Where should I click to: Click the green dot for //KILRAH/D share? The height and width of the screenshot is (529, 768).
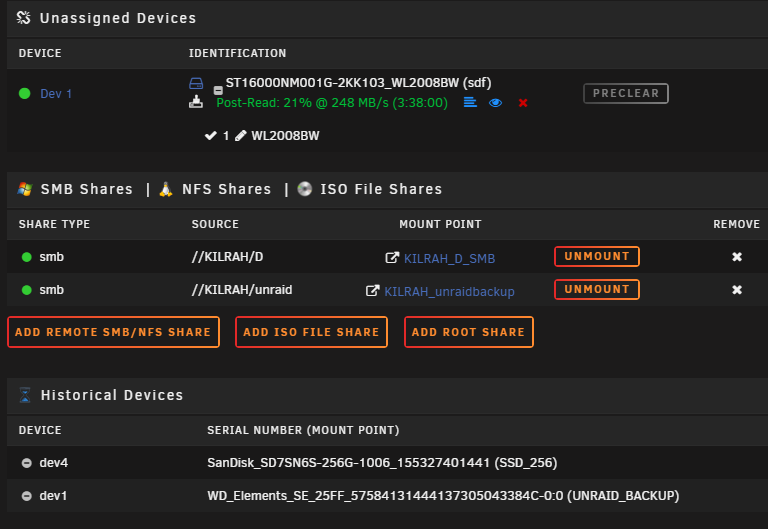point(27,257)
